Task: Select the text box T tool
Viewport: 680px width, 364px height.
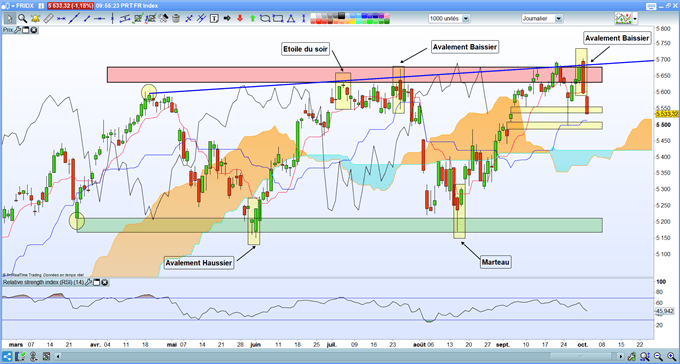Action: pyautogui.click(x=214, y=19)
